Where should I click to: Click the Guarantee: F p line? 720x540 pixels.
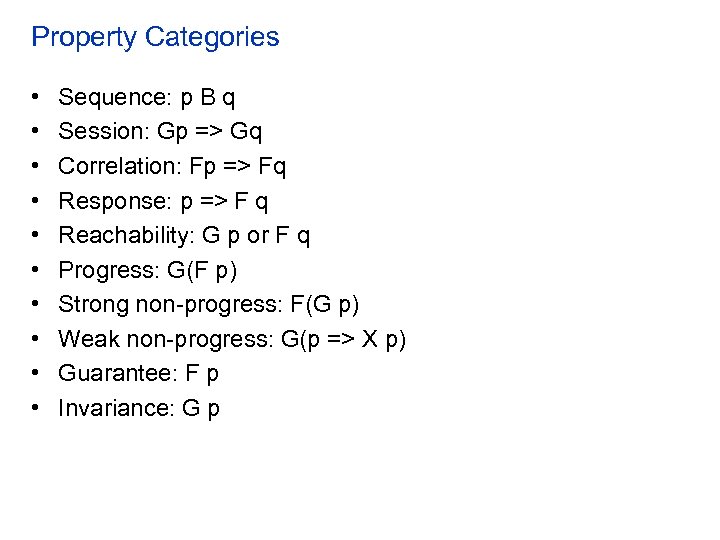click(139, 374)
